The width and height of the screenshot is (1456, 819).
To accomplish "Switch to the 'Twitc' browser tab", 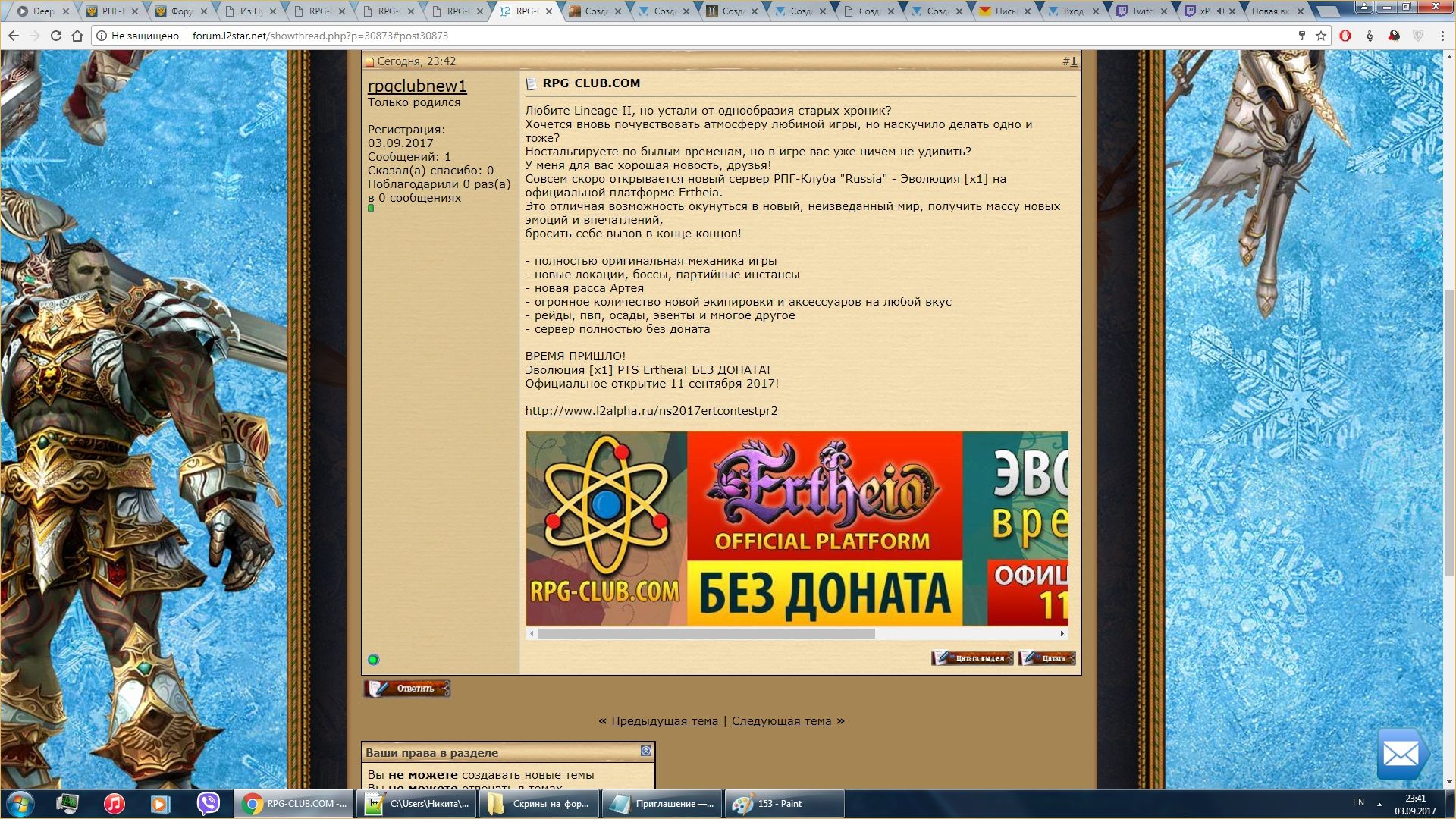I will [x=1142, y=11].
